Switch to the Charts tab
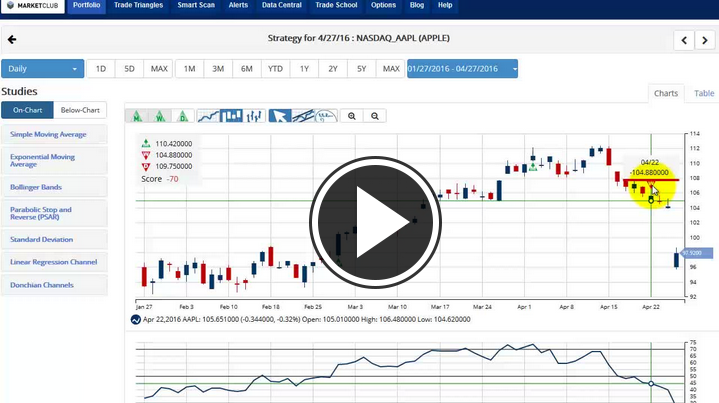This screenshot has width=719, height=403. click(666, 93)
